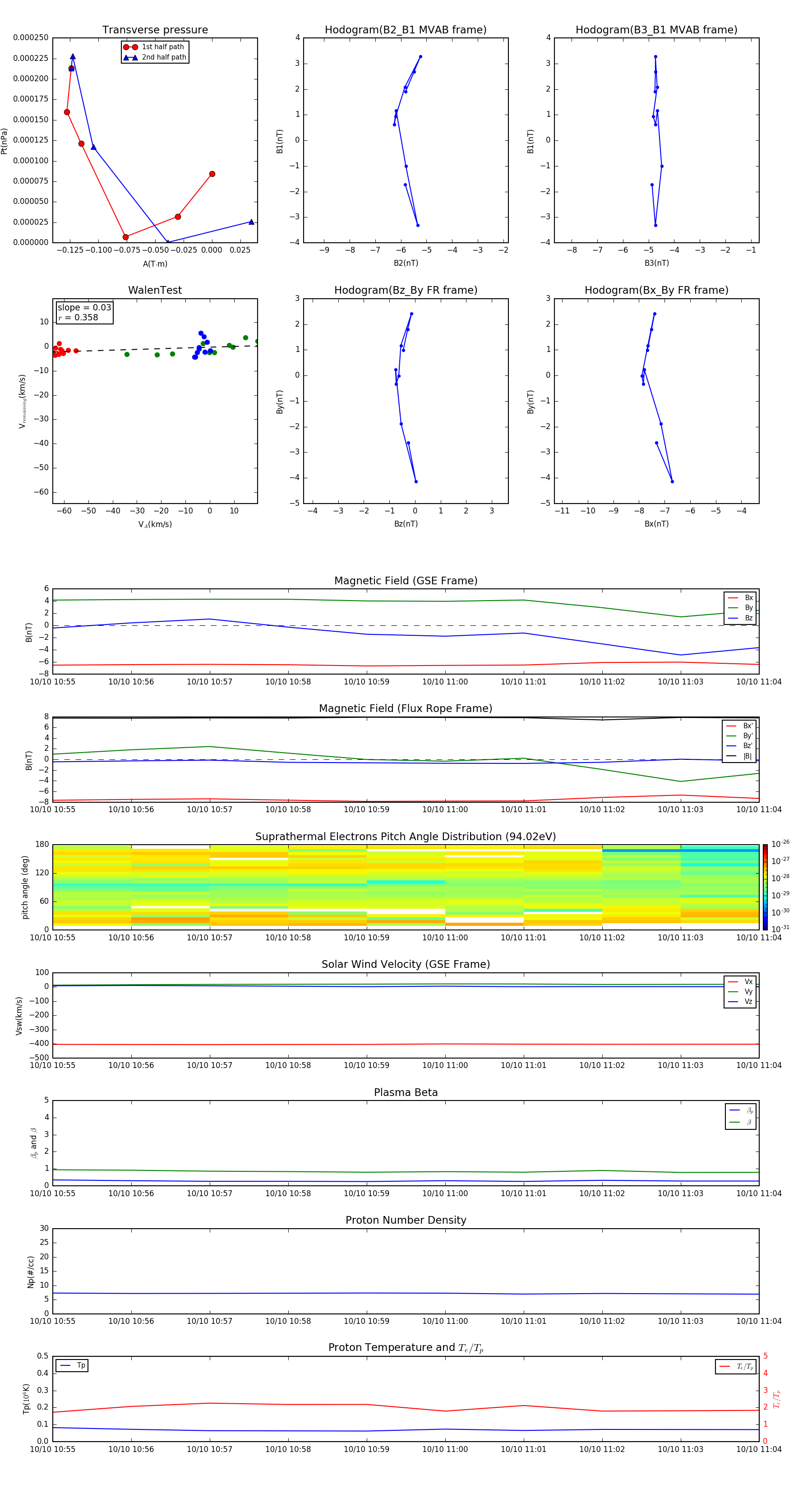
Task: Click the 'WalenTest' plot title
Action: click(155, 290)
